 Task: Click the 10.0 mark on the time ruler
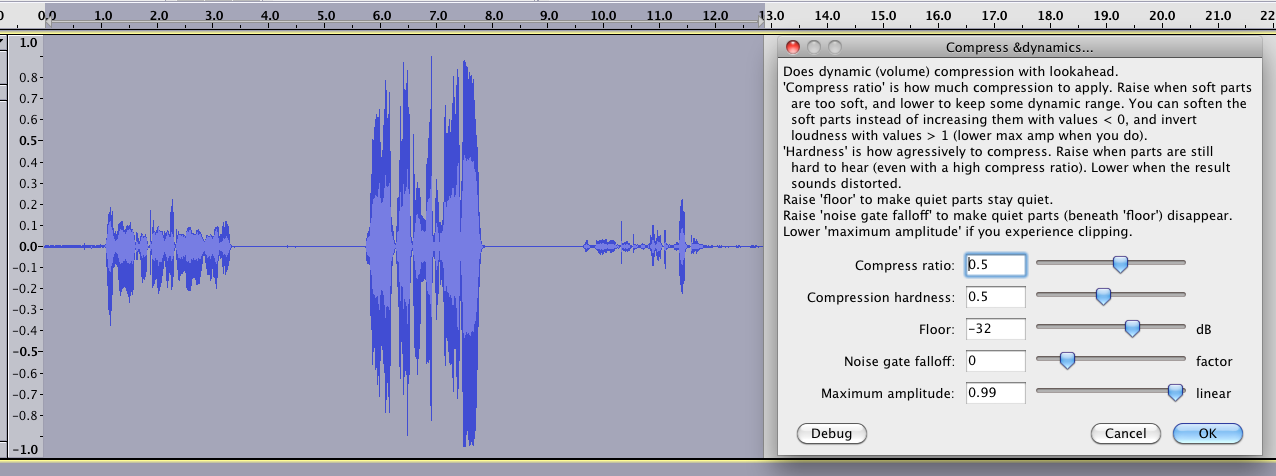coord(603,16)
